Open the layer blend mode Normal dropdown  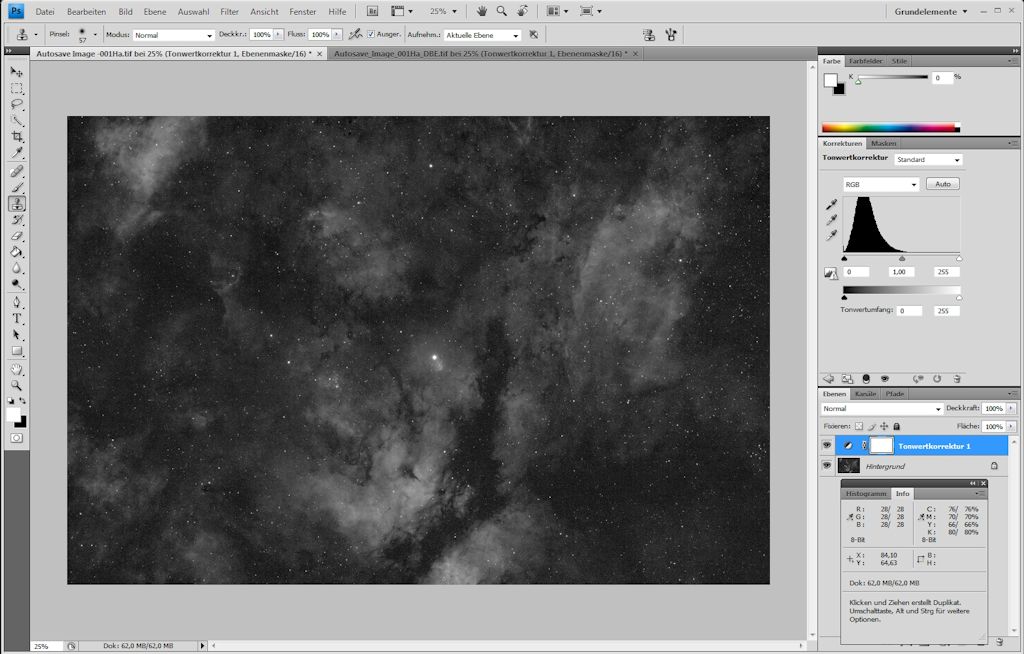[x=882, y=409]
